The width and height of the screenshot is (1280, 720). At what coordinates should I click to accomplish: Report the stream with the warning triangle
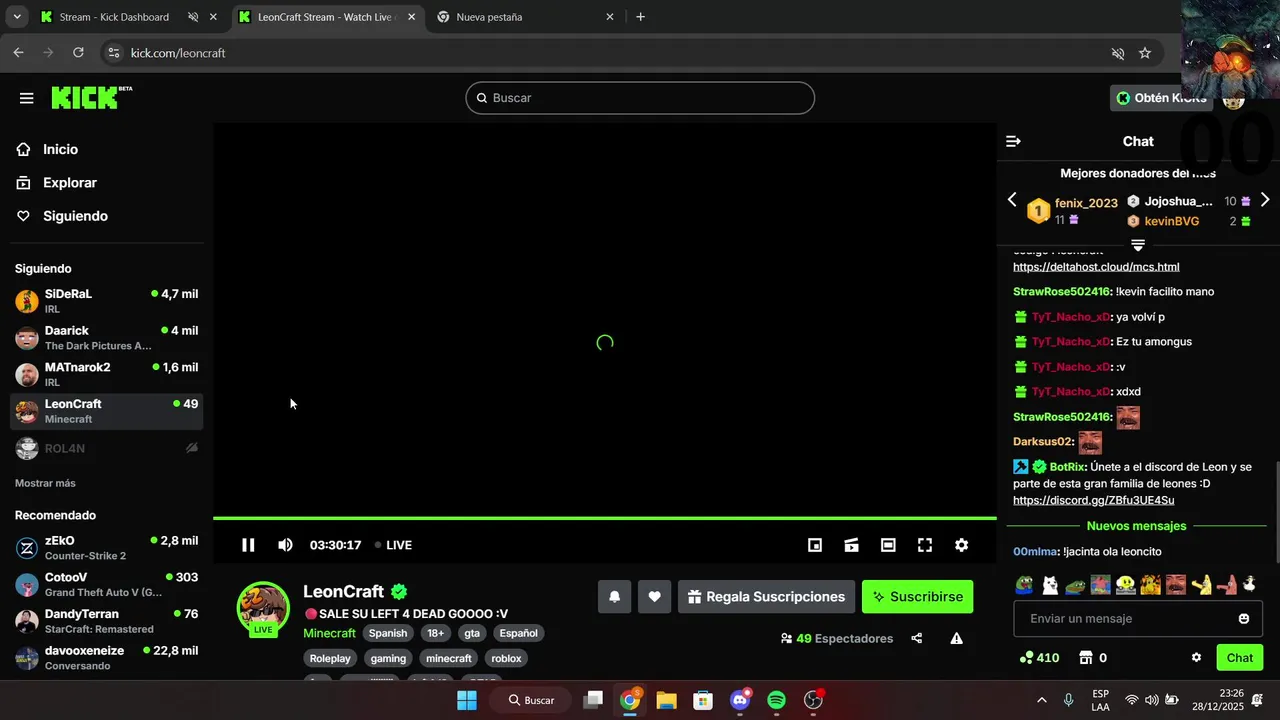(x=956, y=638)
